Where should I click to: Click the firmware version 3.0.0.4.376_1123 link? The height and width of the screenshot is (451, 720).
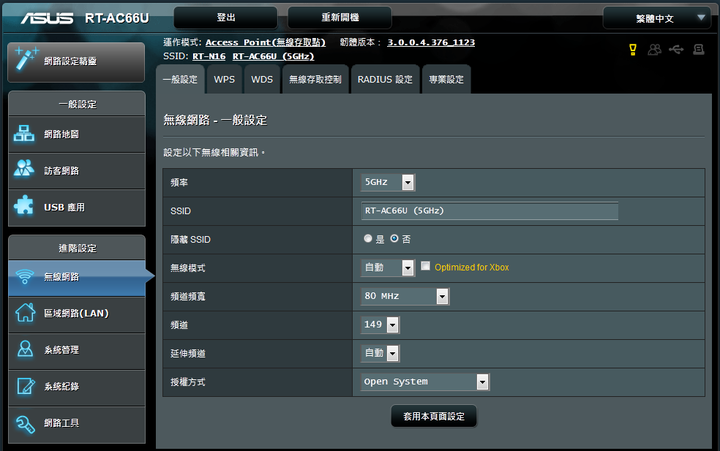[431, 42]
